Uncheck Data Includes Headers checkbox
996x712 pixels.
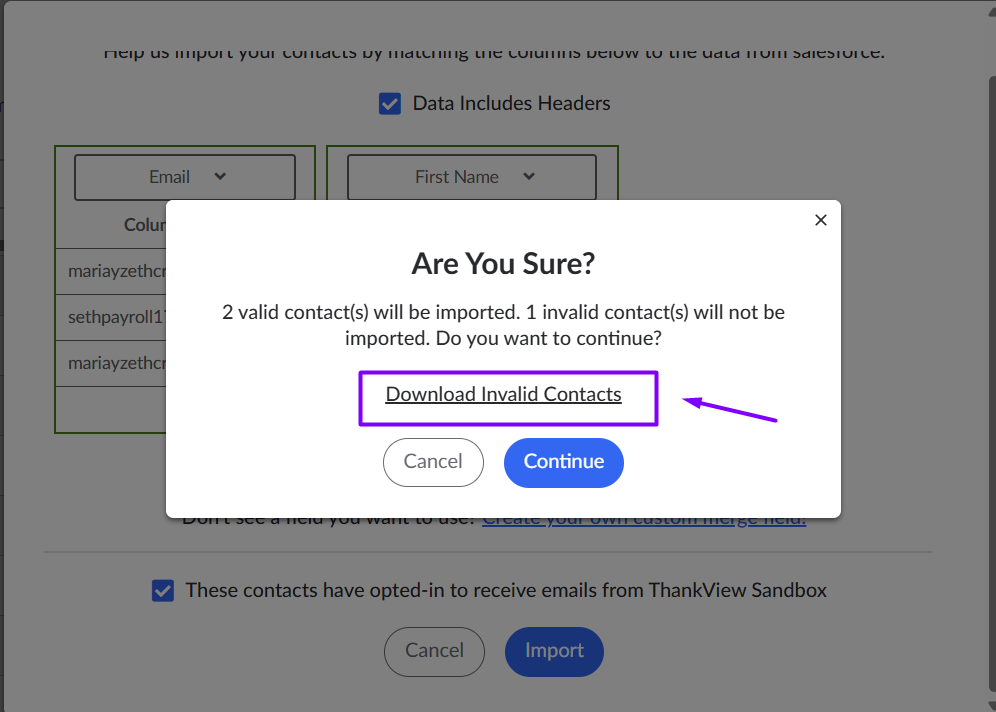point(390,103)
